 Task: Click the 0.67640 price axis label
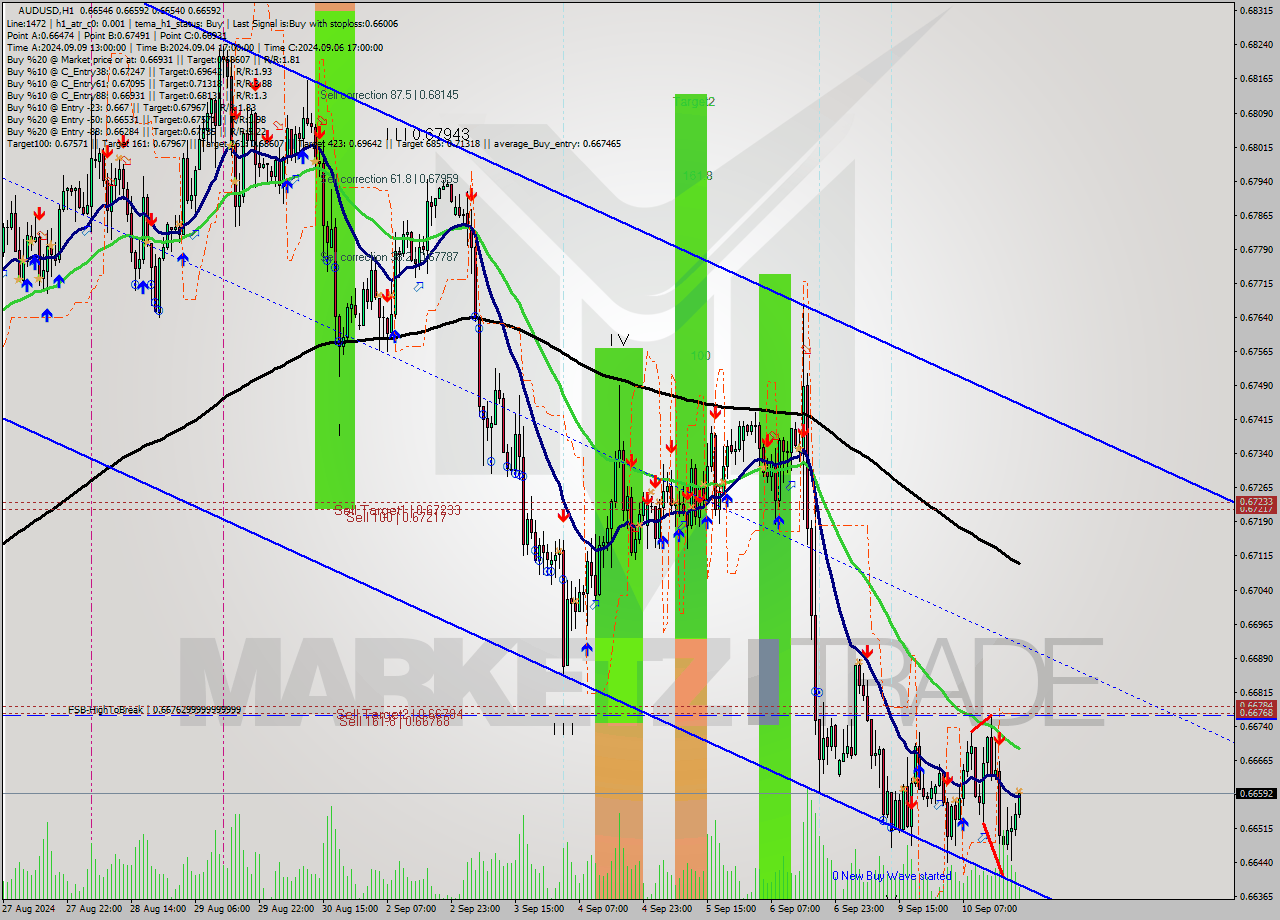pos(1257,317)
